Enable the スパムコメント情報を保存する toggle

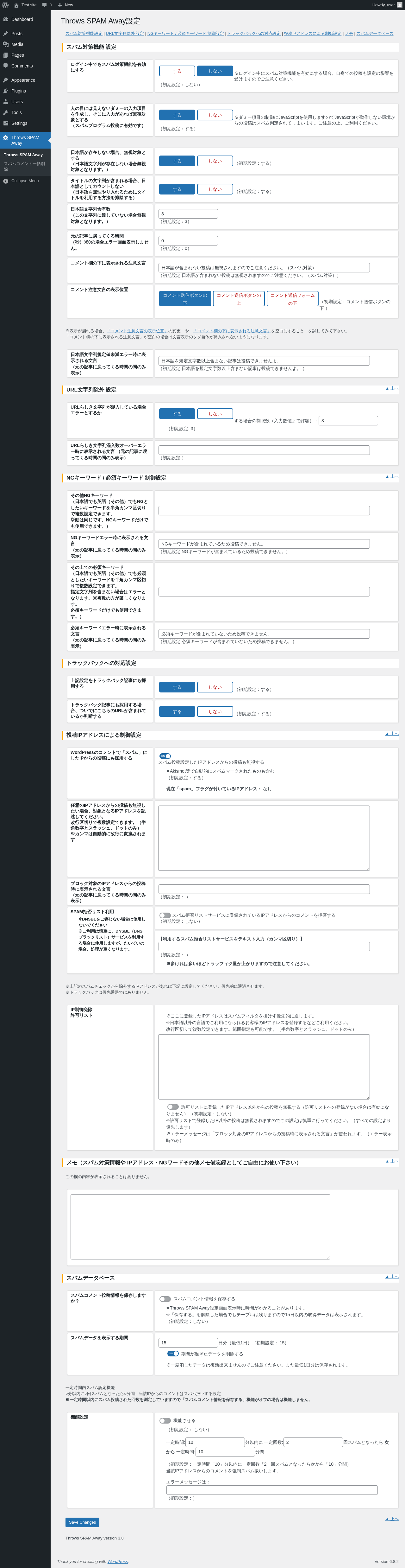[165, 1299]
